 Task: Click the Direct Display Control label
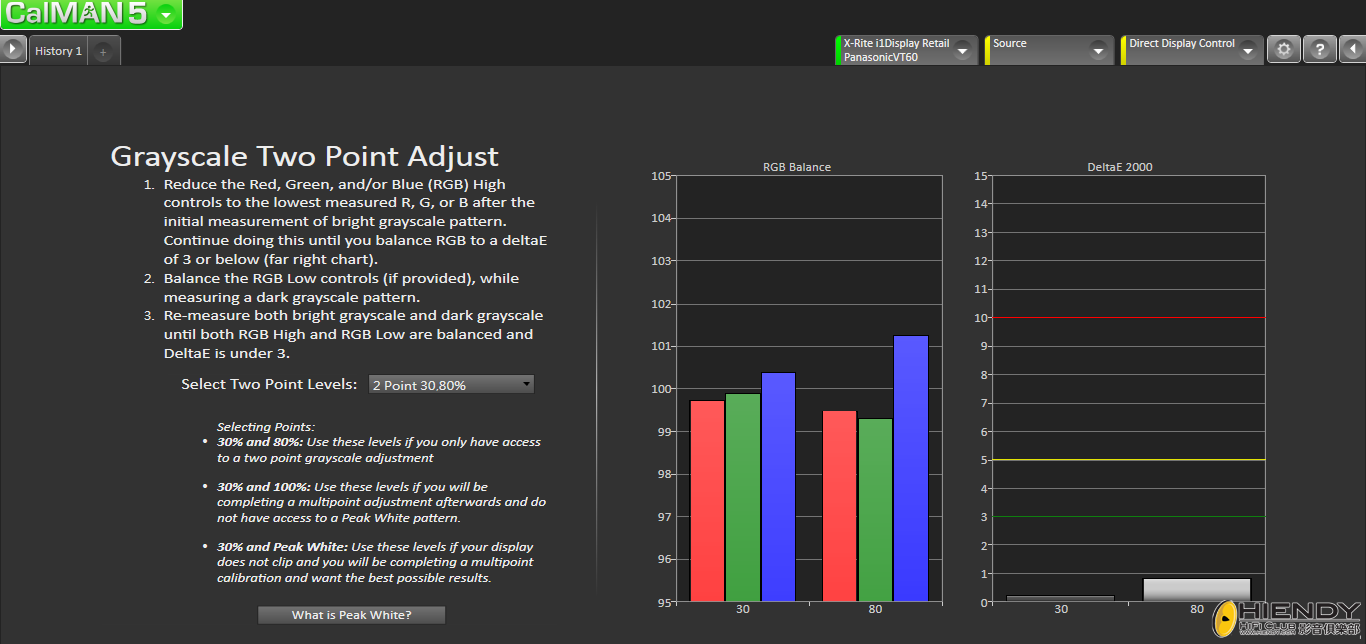1181,44
